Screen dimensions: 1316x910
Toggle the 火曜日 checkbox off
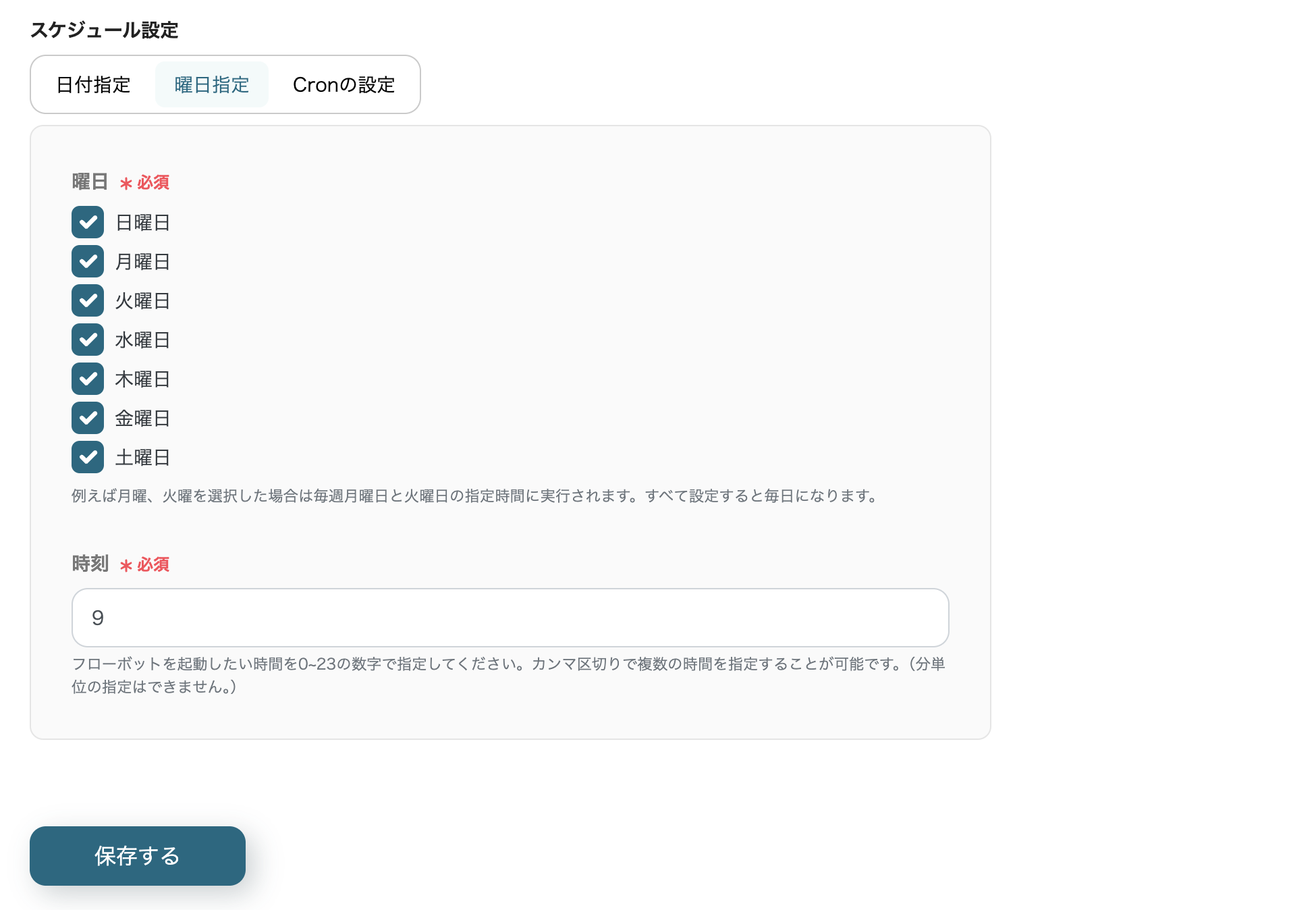[88, 300]
